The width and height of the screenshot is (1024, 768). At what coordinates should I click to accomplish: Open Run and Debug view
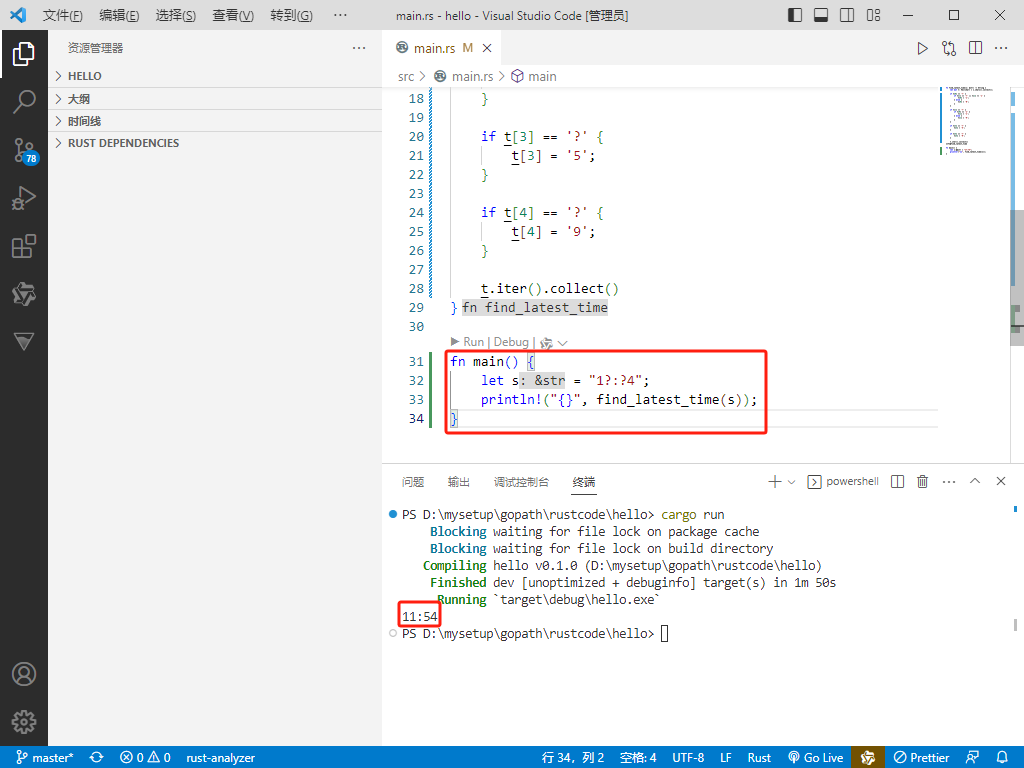(24, 198)
